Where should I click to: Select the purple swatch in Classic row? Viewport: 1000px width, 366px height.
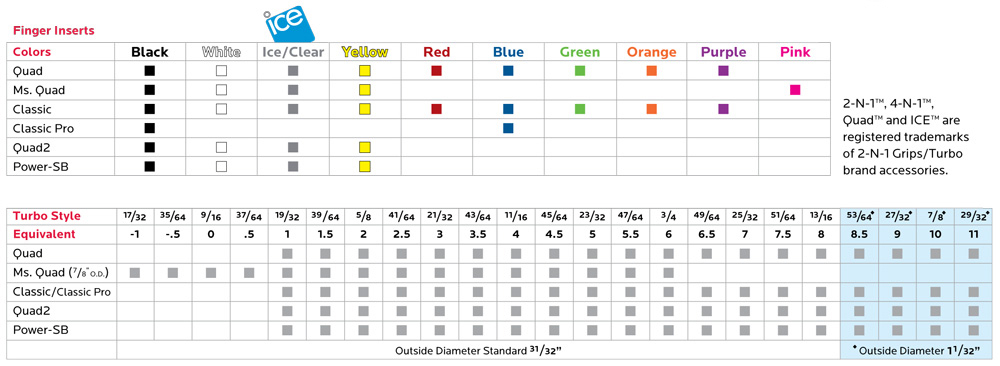[x=723, y=109]
